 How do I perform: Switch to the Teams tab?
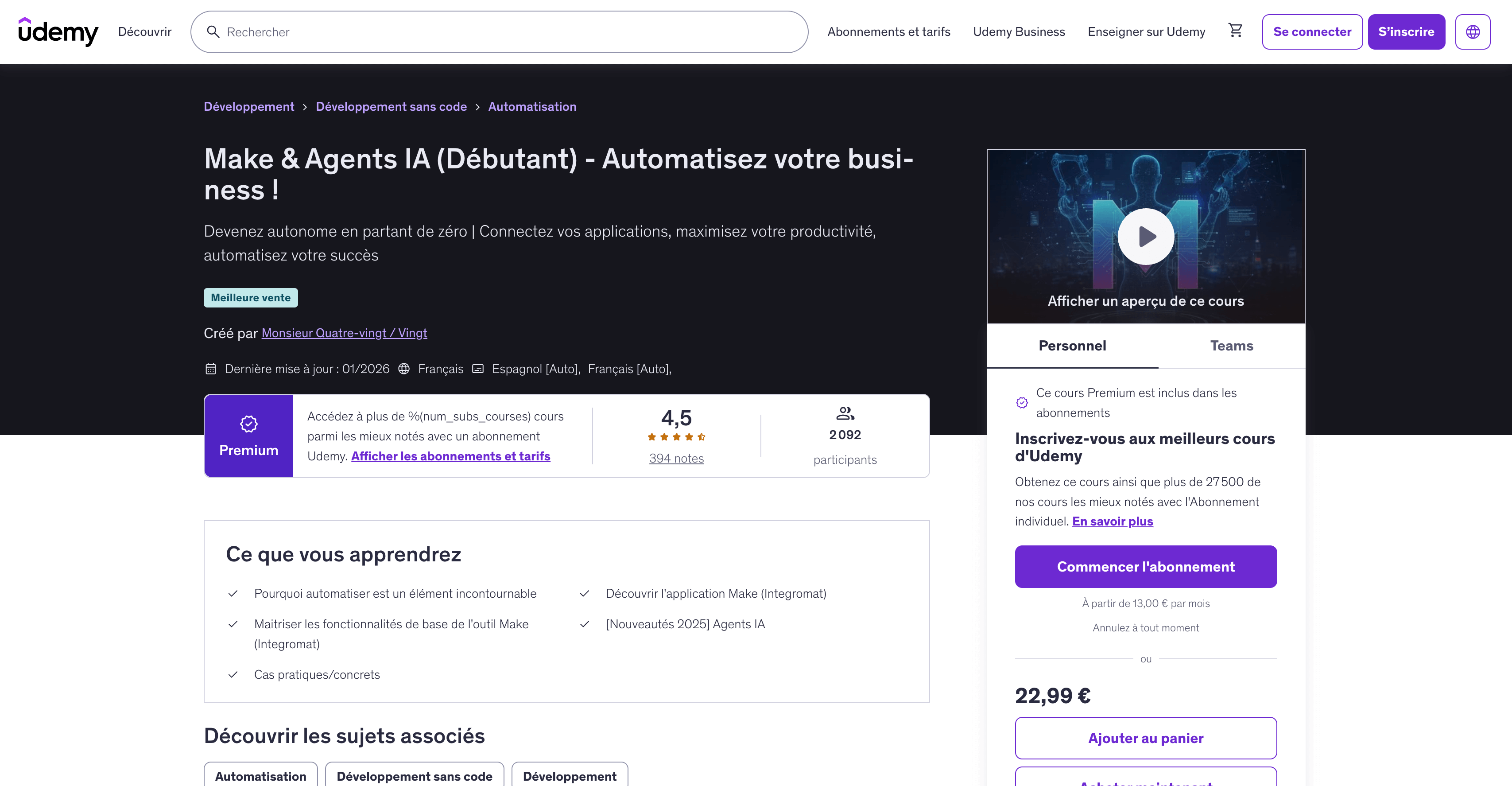pos(1231,346)
